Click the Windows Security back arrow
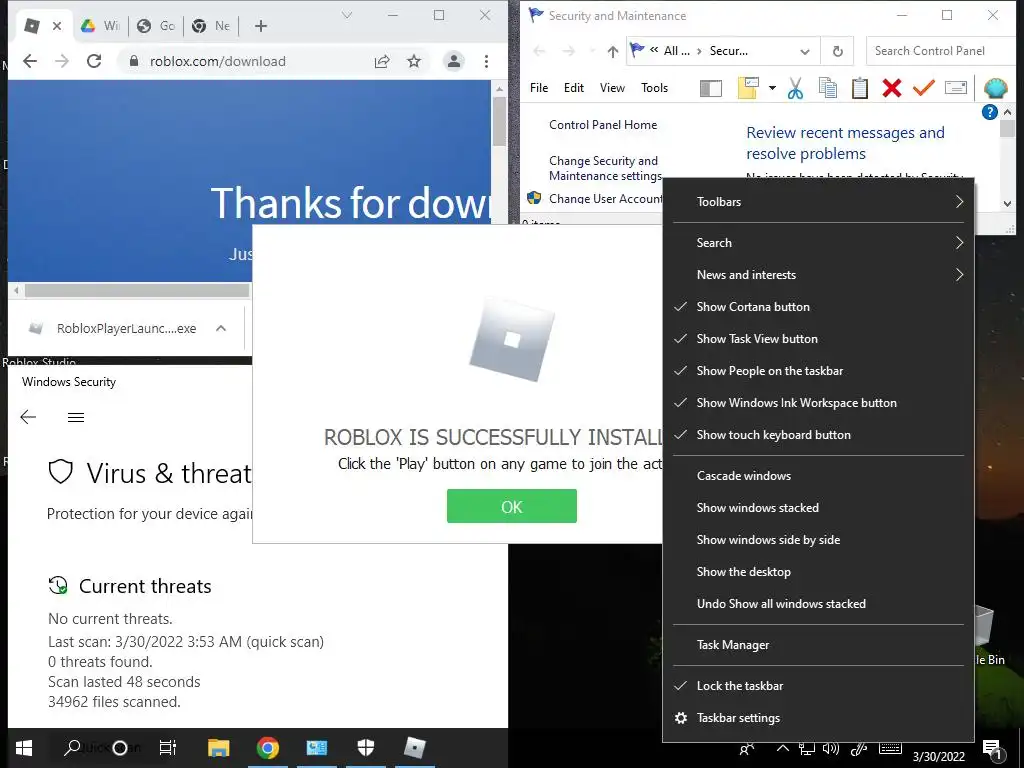The height and width of the screenshot is (768, 1024). (x=28, y=417)
